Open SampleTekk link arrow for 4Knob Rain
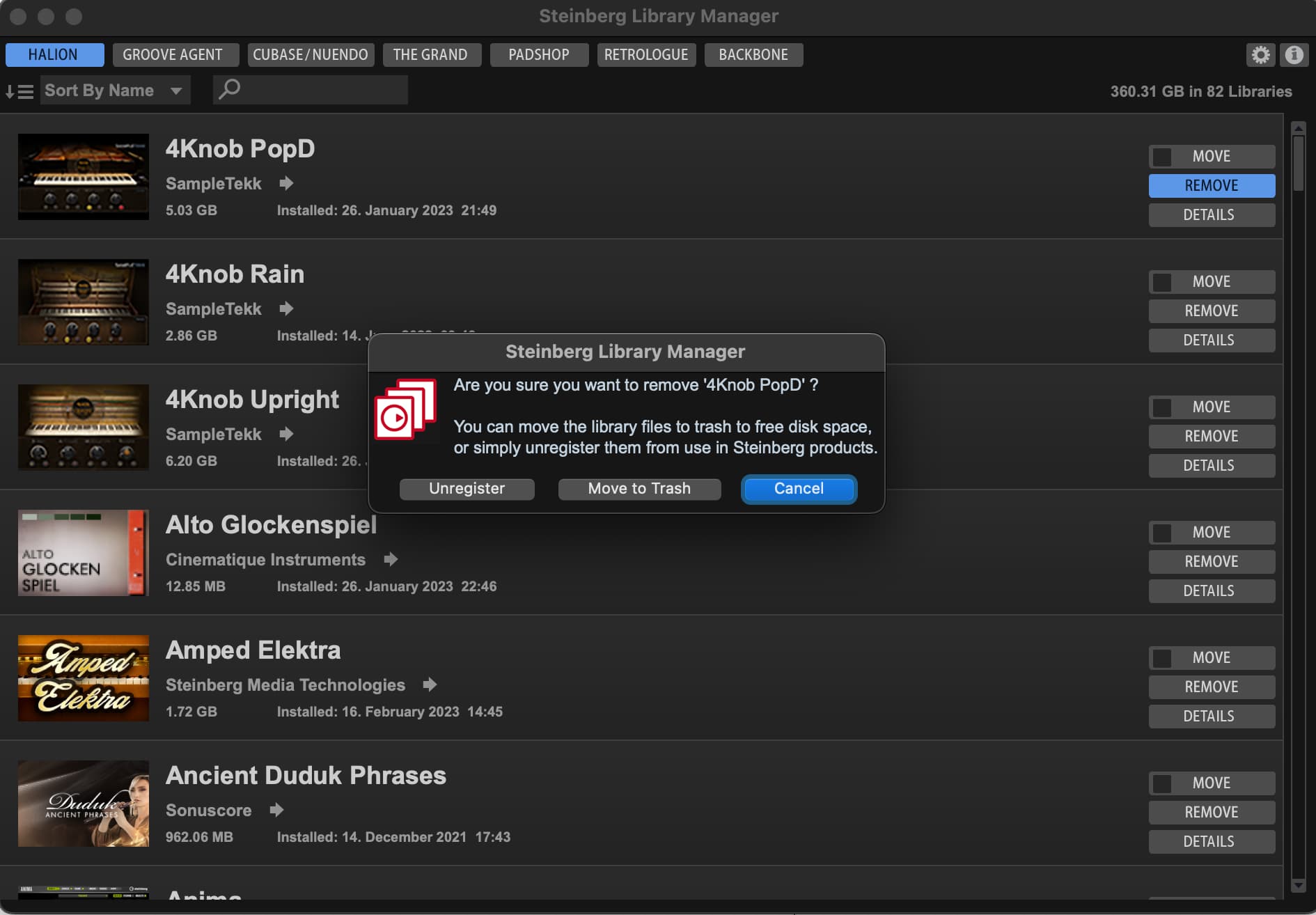 286,308
